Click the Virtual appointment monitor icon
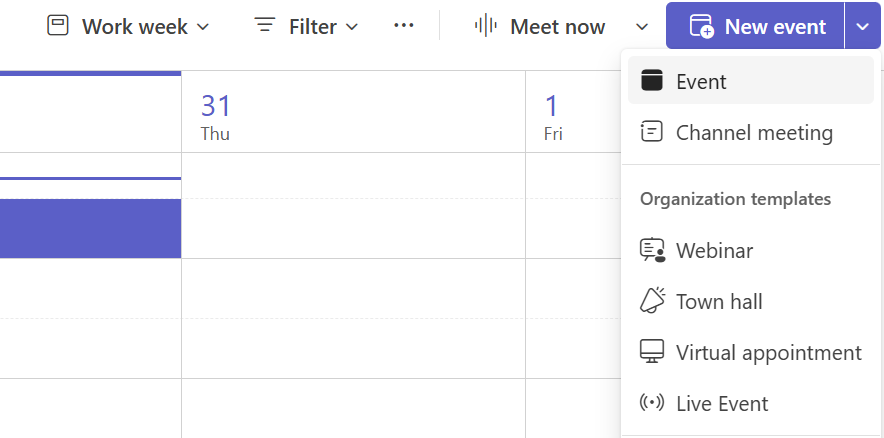The image size is (884, 438). coord(652,352)
